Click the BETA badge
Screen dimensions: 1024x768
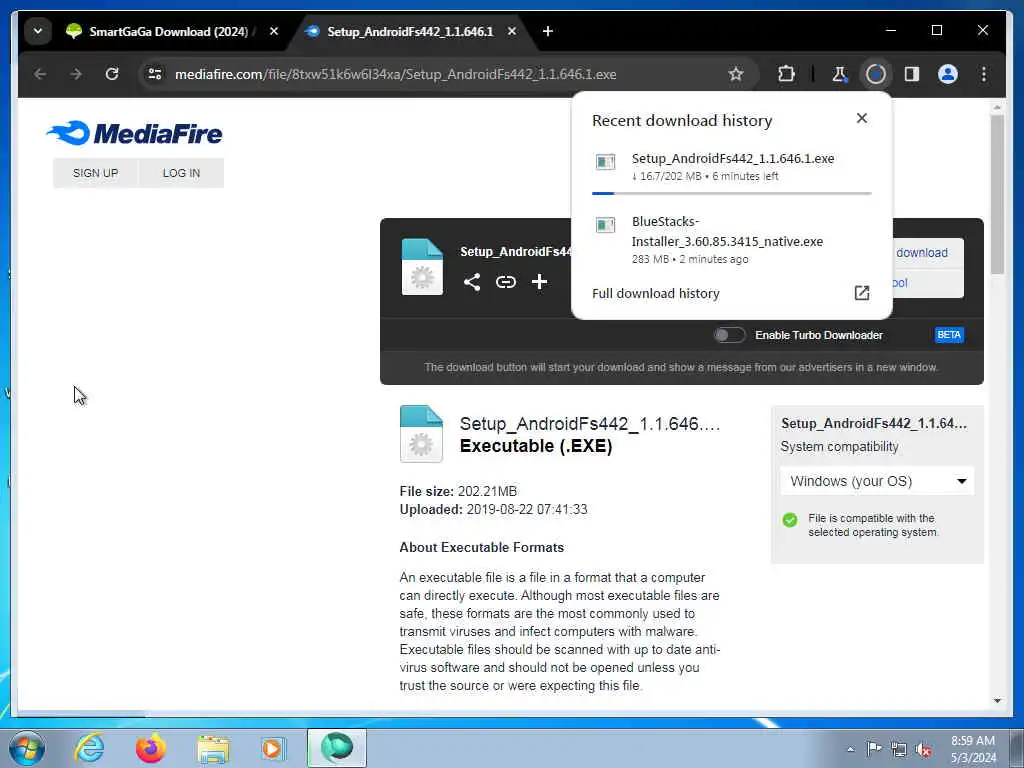(x=949, y=335)
